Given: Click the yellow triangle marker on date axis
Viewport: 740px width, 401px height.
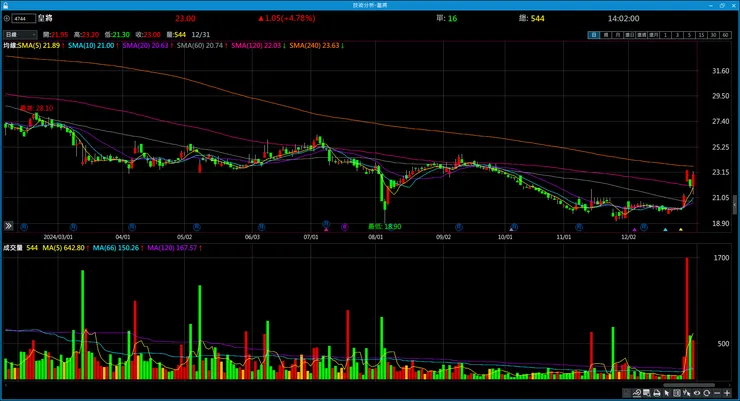Looking at the screenshot, I should point(681,230).
